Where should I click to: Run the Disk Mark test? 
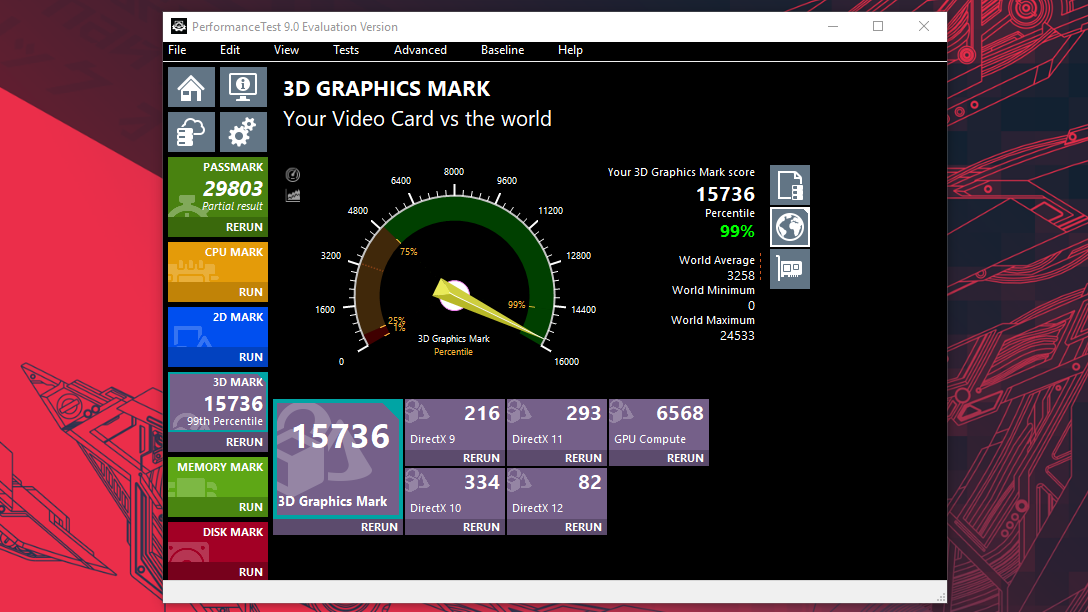[218, 572]
